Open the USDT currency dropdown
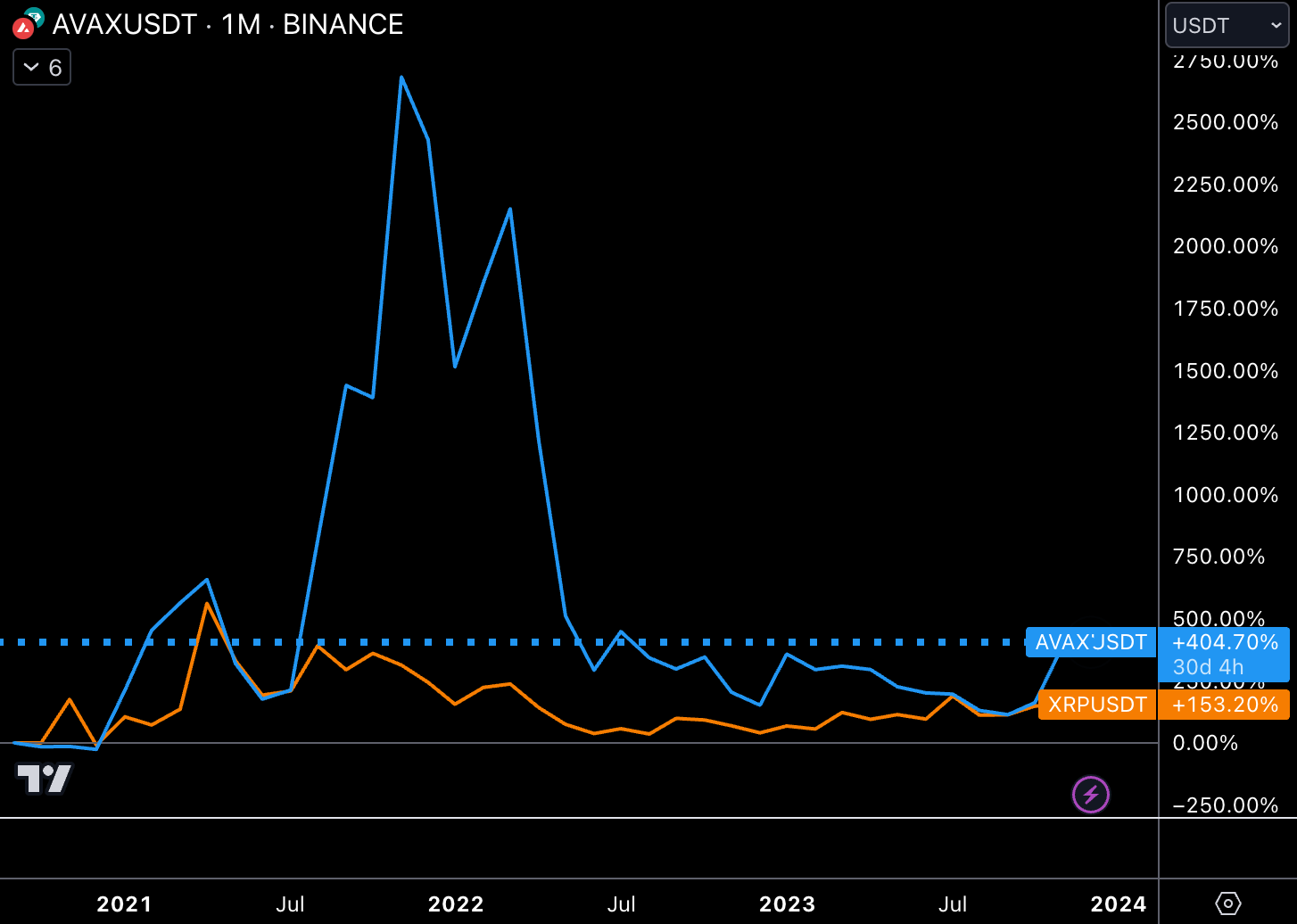1297x924 pixels. 1227,25
